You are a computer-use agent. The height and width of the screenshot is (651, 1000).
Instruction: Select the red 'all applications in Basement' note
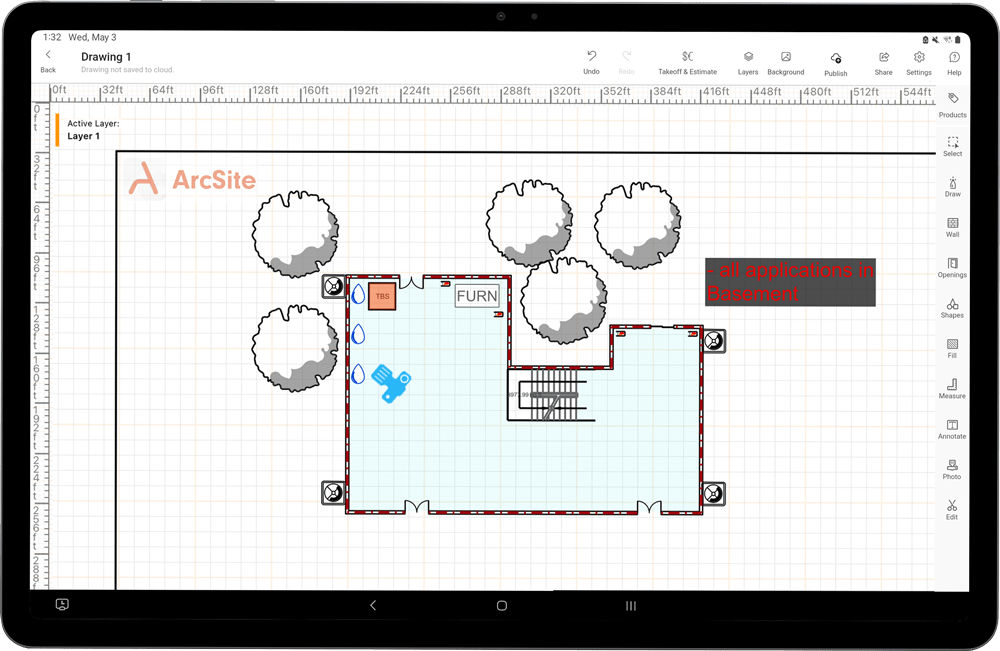point(790,282)
